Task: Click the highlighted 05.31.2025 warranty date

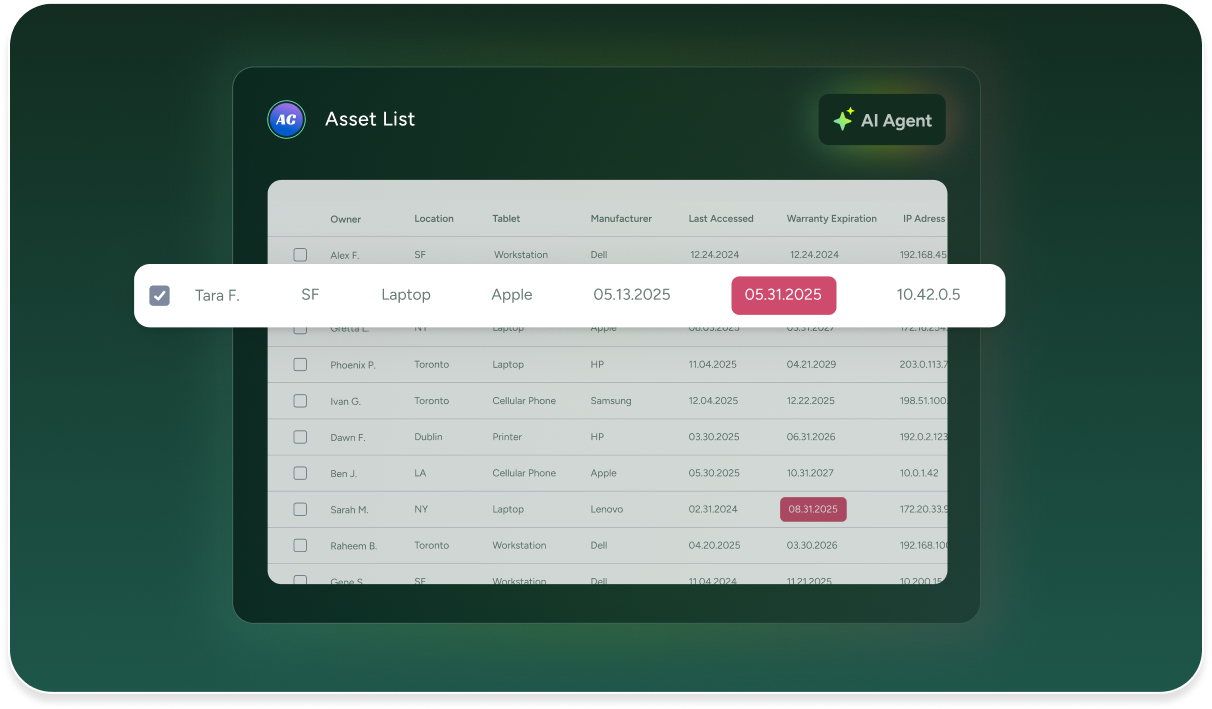Action: (x=784, y=295)
